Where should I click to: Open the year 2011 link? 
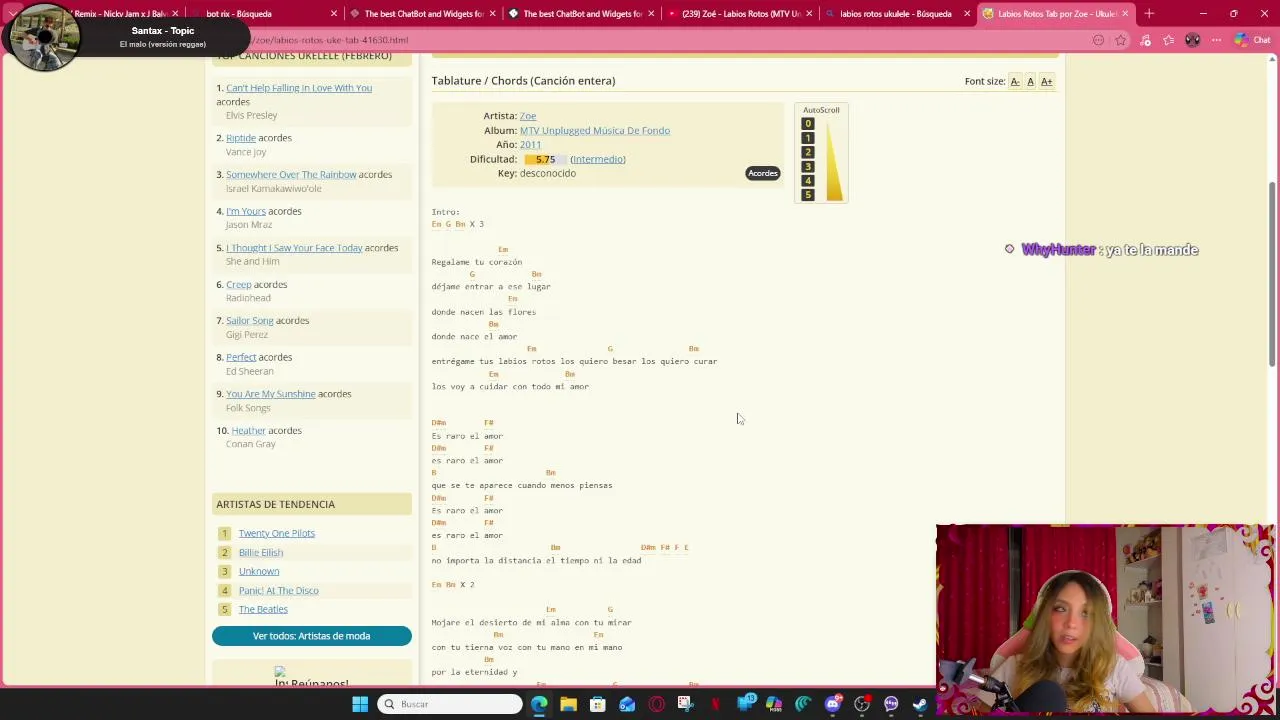pyautogui.click(x=530, y=145)
